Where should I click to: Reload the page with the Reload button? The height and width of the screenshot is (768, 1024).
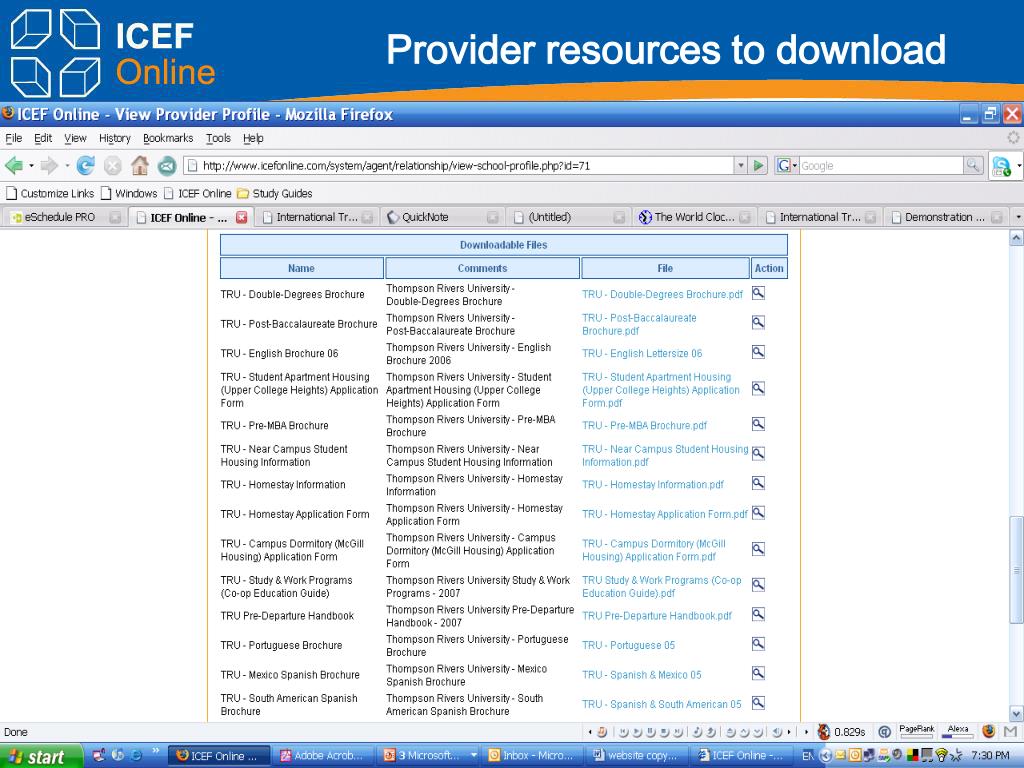point(86,166)
